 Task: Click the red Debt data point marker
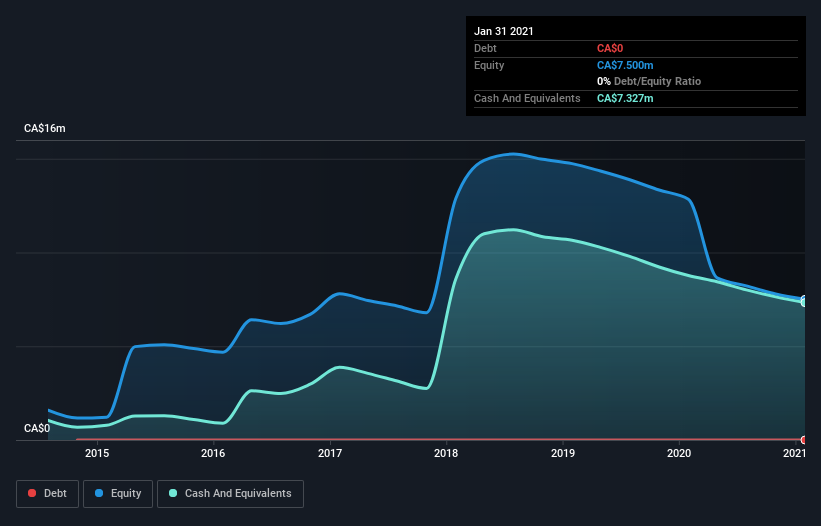point(804,440)
